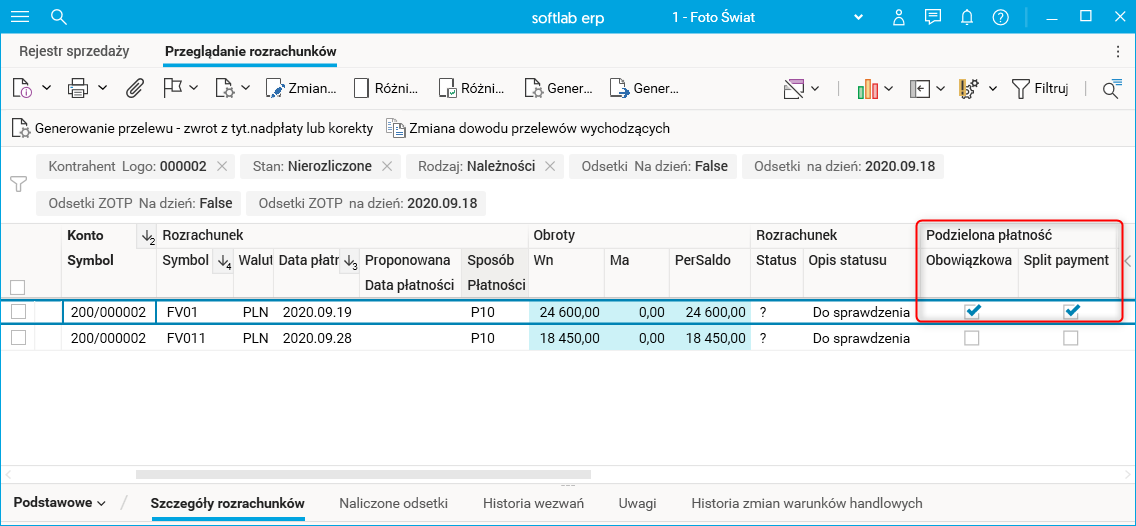
Task: Open the help question mark icon
Action: tap(1001, 17)
